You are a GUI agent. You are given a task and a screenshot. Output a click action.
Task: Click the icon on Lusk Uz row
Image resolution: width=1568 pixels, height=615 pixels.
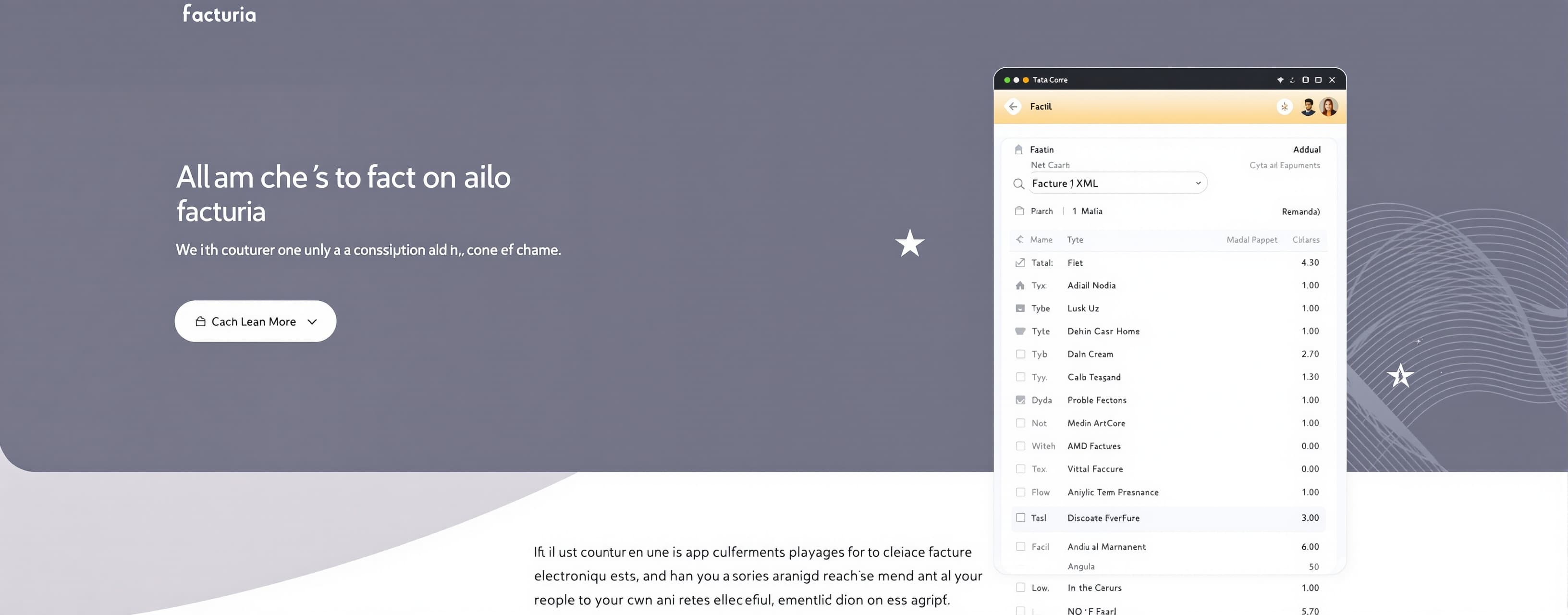pos(1020,308)
